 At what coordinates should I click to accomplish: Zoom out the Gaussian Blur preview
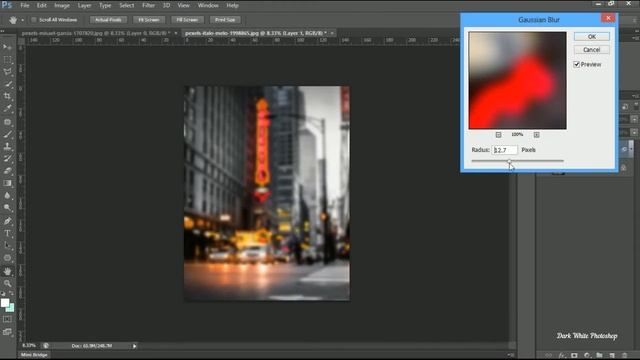pyautogui.click(x=498, y=135)
